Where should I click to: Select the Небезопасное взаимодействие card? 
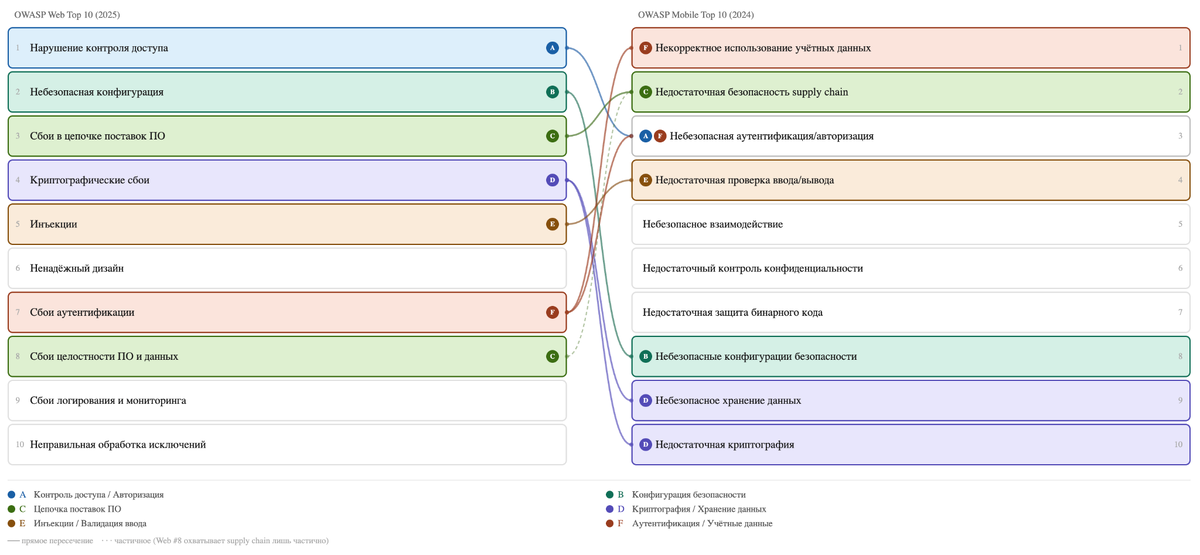click(x=911, y=224)
